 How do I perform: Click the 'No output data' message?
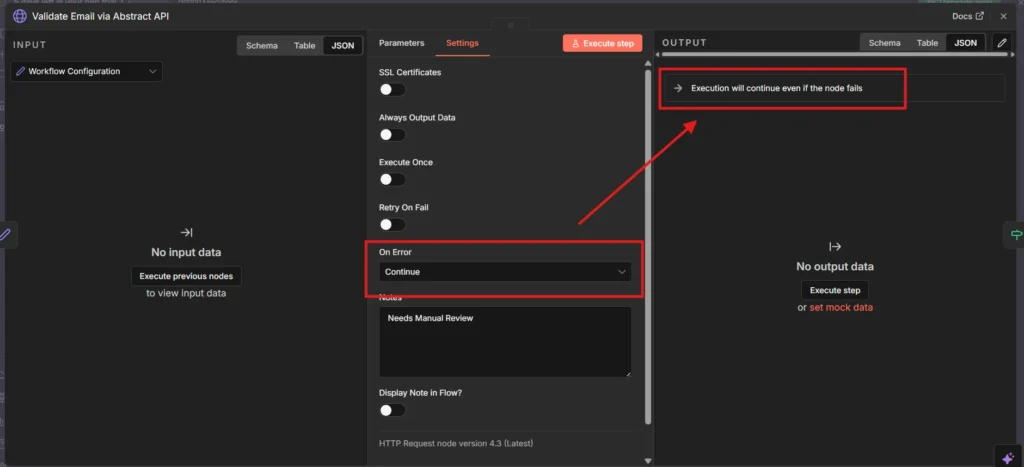pos(835,266)
